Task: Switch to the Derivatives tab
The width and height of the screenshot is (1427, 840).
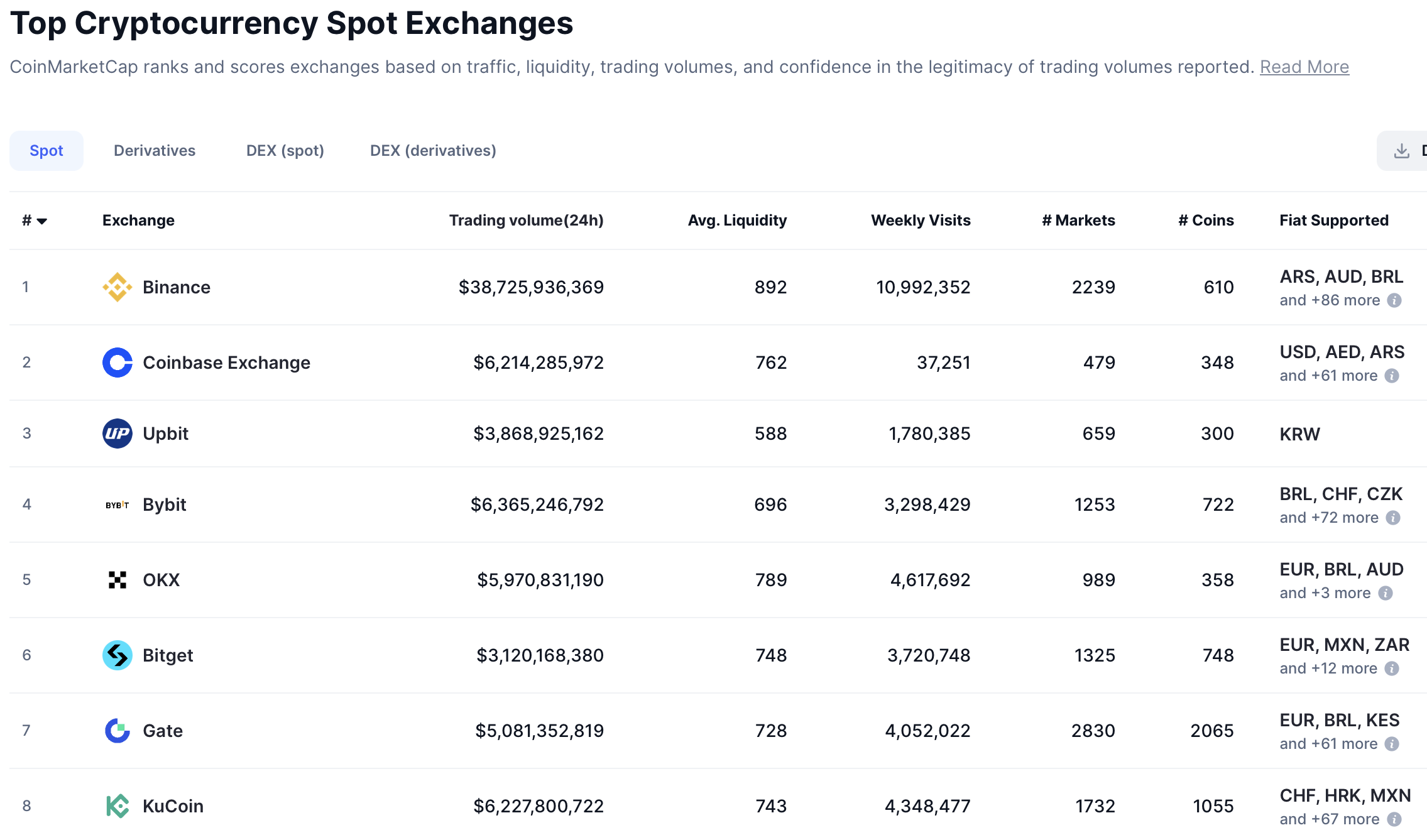Action: [154, 150]
